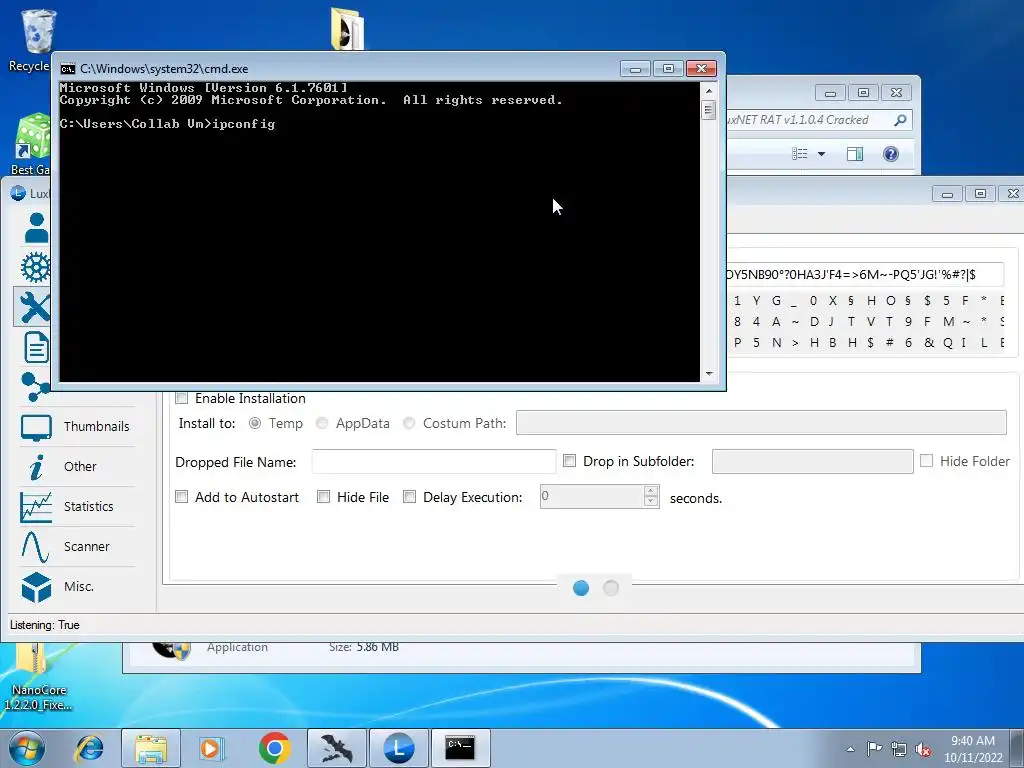
Task: Check the Hide File checkbox
Action: click(x=323, y=497)
